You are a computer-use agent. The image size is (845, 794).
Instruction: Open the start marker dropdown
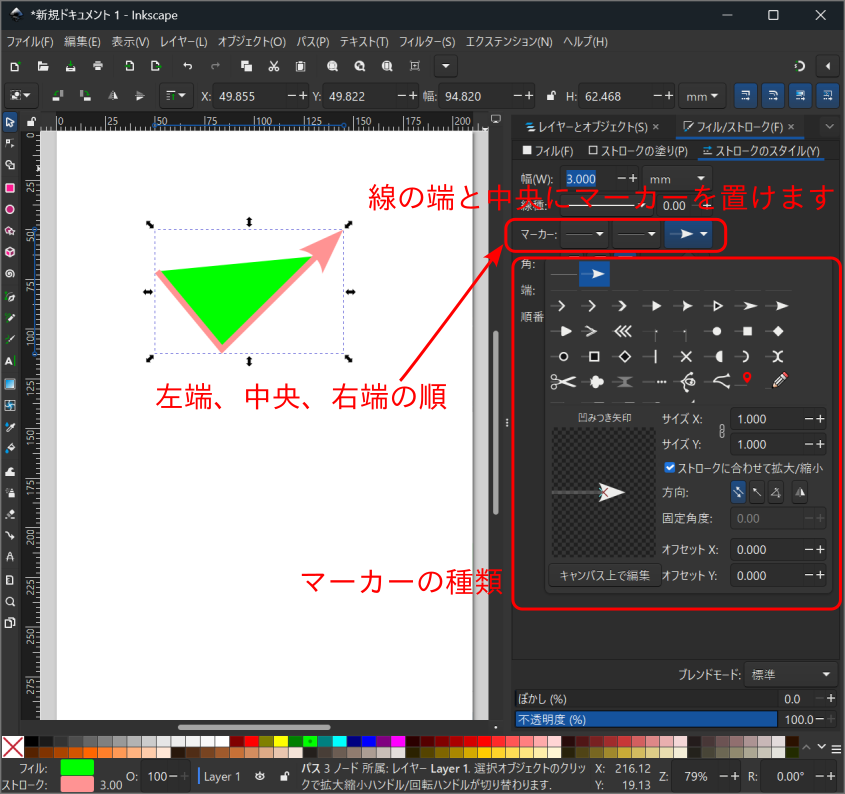pyautogui.click(x=585, y=234)
